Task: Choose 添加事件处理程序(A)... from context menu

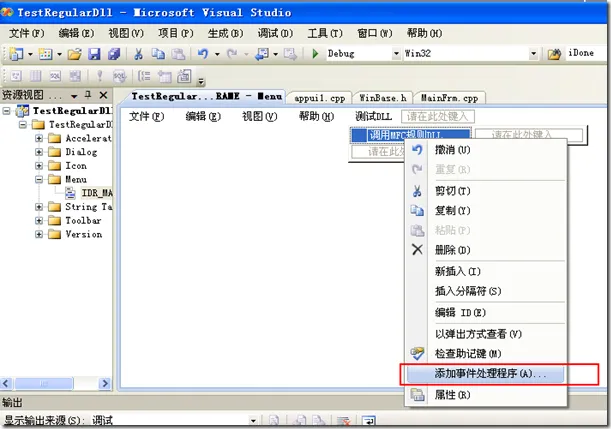Action: tap(485, 374)
